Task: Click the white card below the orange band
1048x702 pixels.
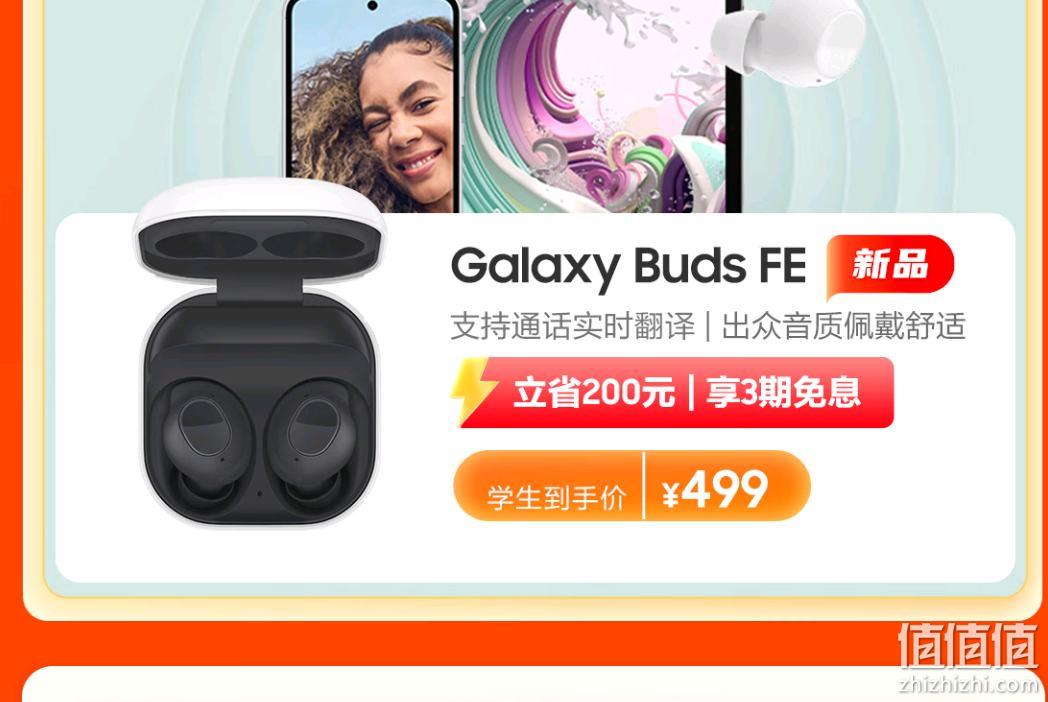Action: [524, 684]
